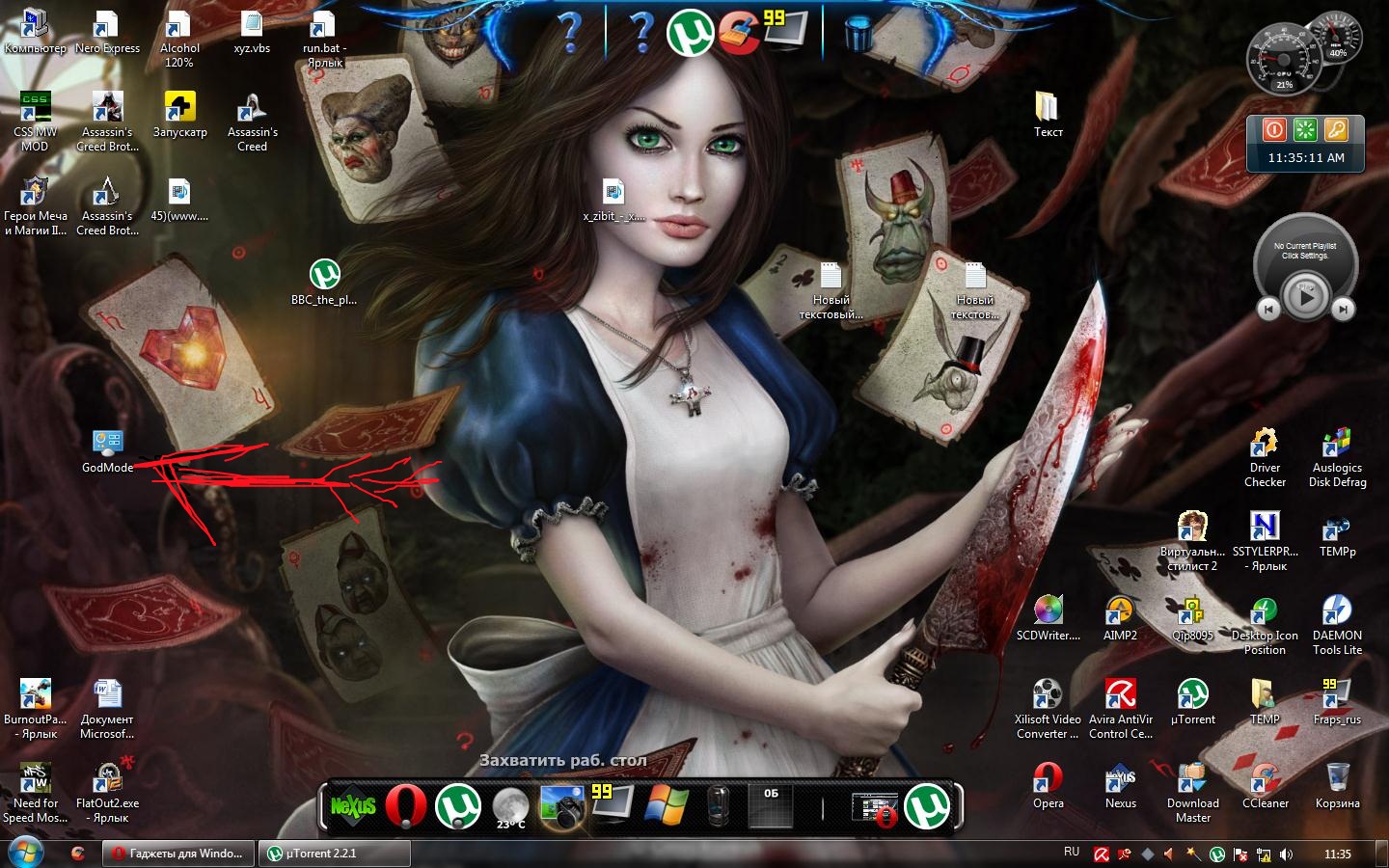Click the red shutdown button on clock gadget
The width and height of the screenshot is (1389, 868).
click(x=1274, y=129)
